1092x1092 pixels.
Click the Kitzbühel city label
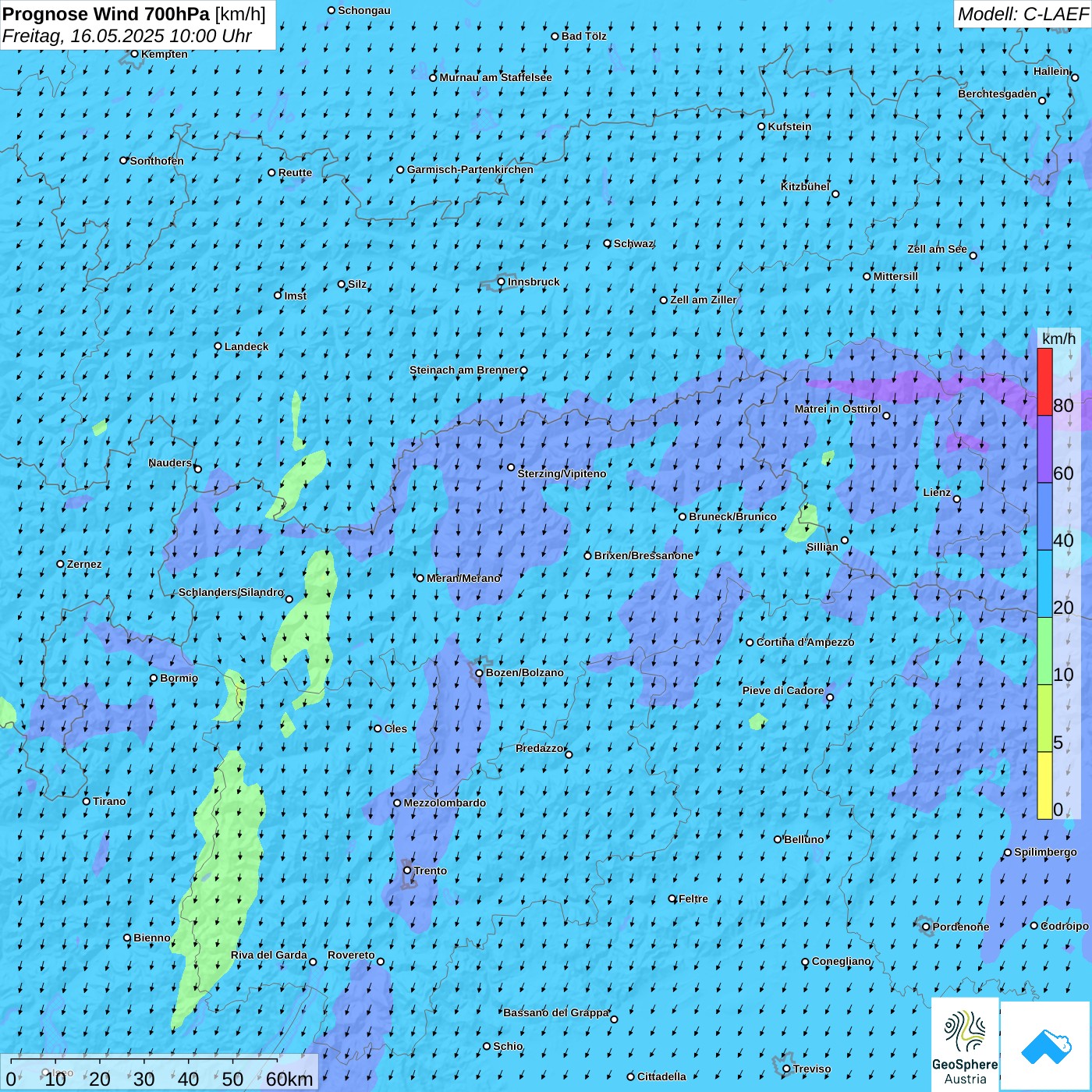805,186
